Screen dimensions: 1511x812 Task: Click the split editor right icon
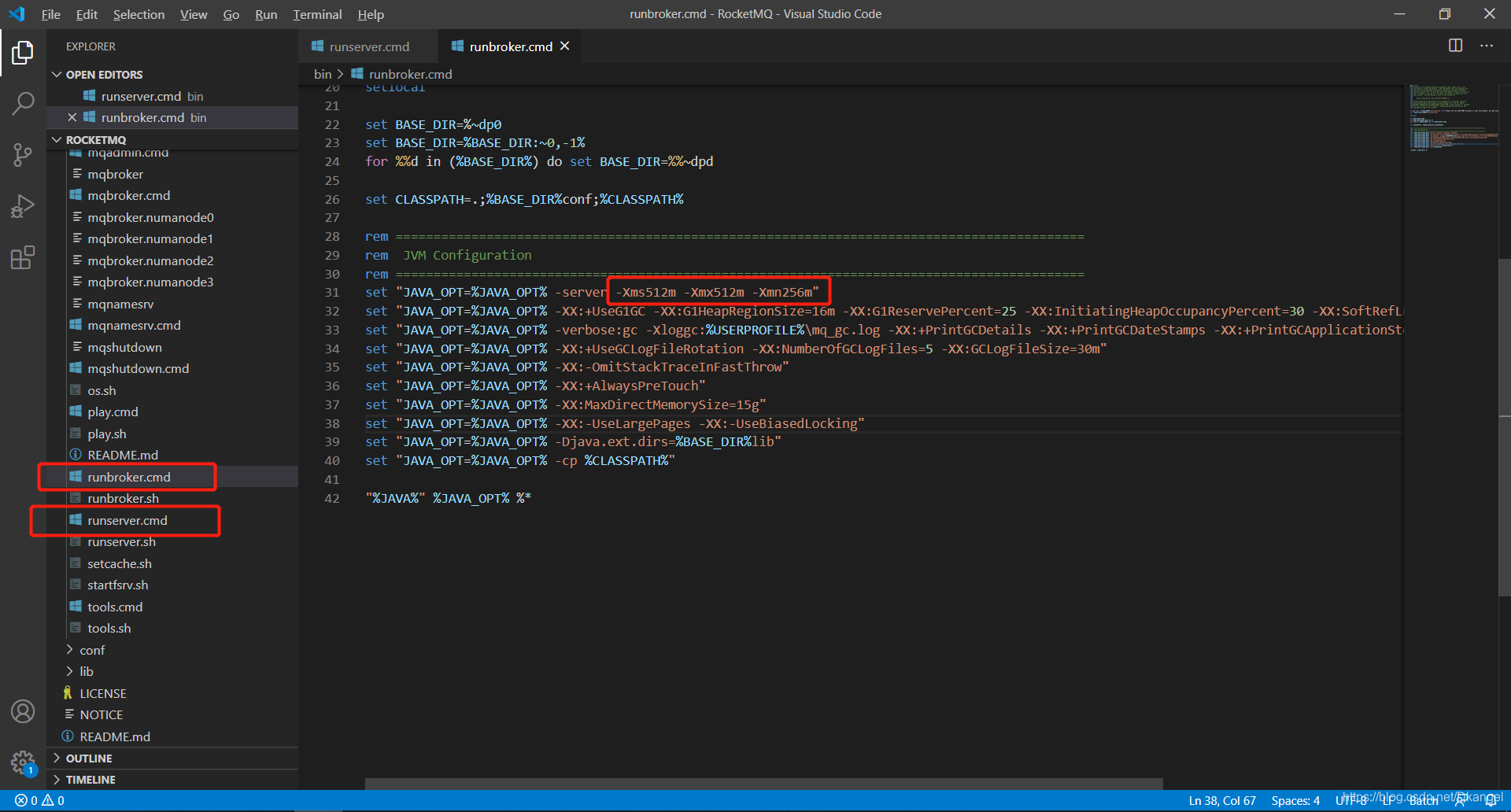tap(1456, 46)
